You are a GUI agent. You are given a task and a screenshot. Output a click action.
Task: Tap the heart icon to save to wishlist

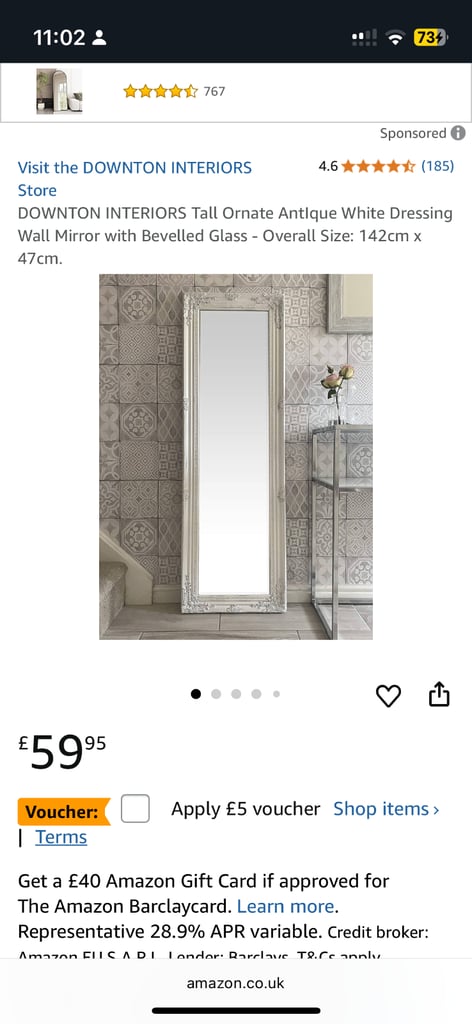pyautogui.click(x=388, y=696)
